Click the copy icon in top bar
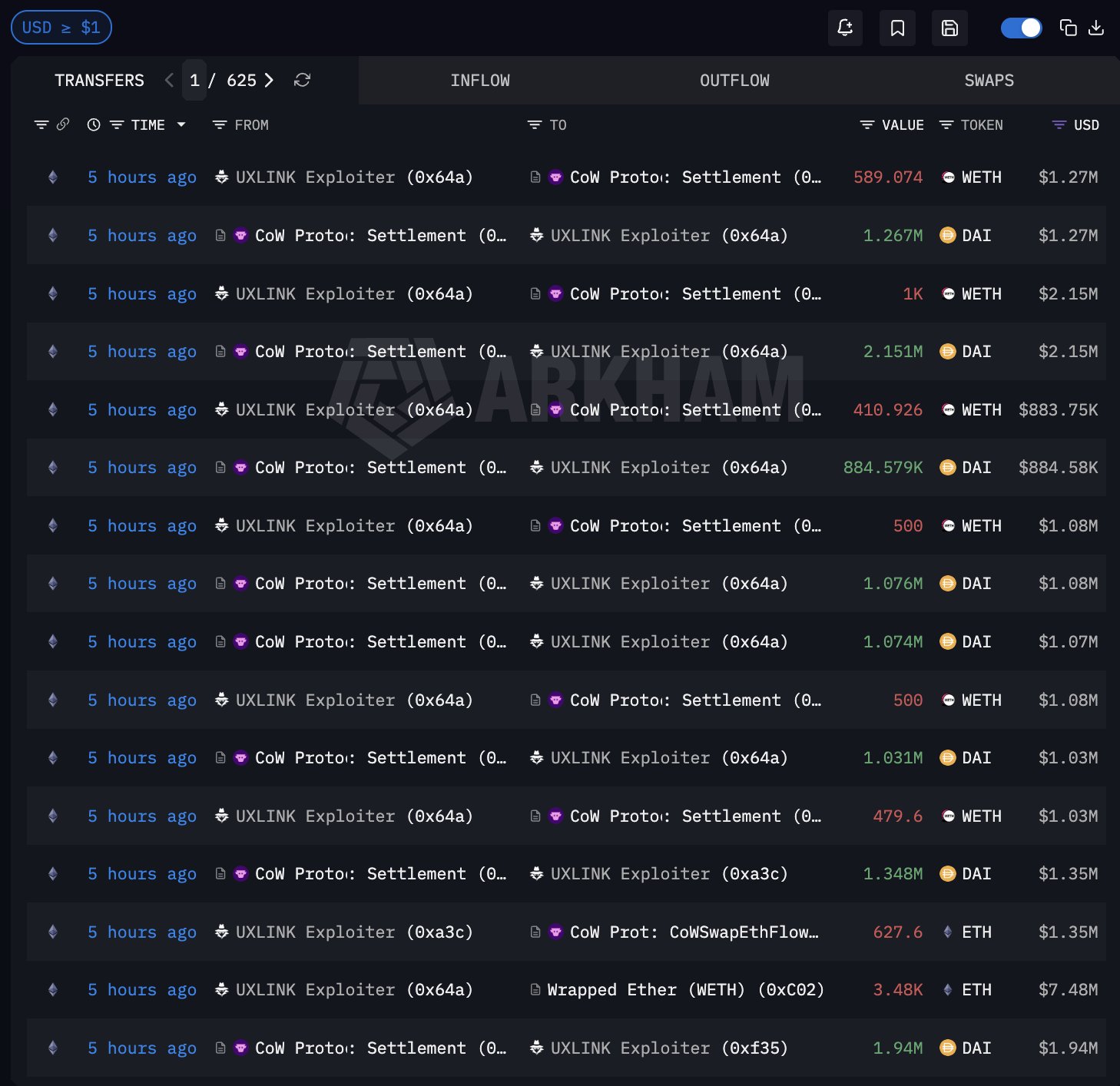The height and width of the screenshot is (1086, 1120). pyautogui.click(x=1068, y=28)
